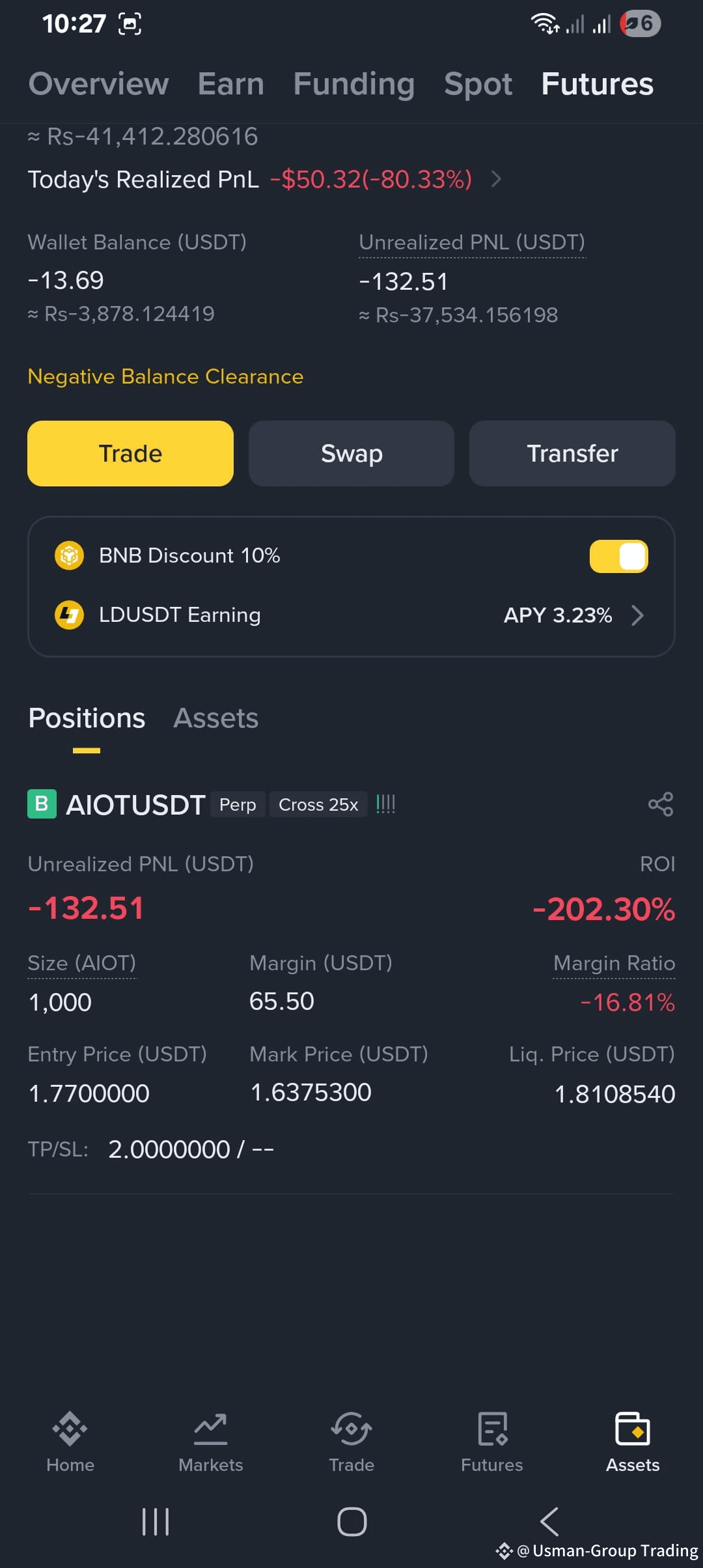Viewport: 703px width, 1568px height.
Task: Open LDUSDT Earning APY 3.23% chevron
Action: 638,615
